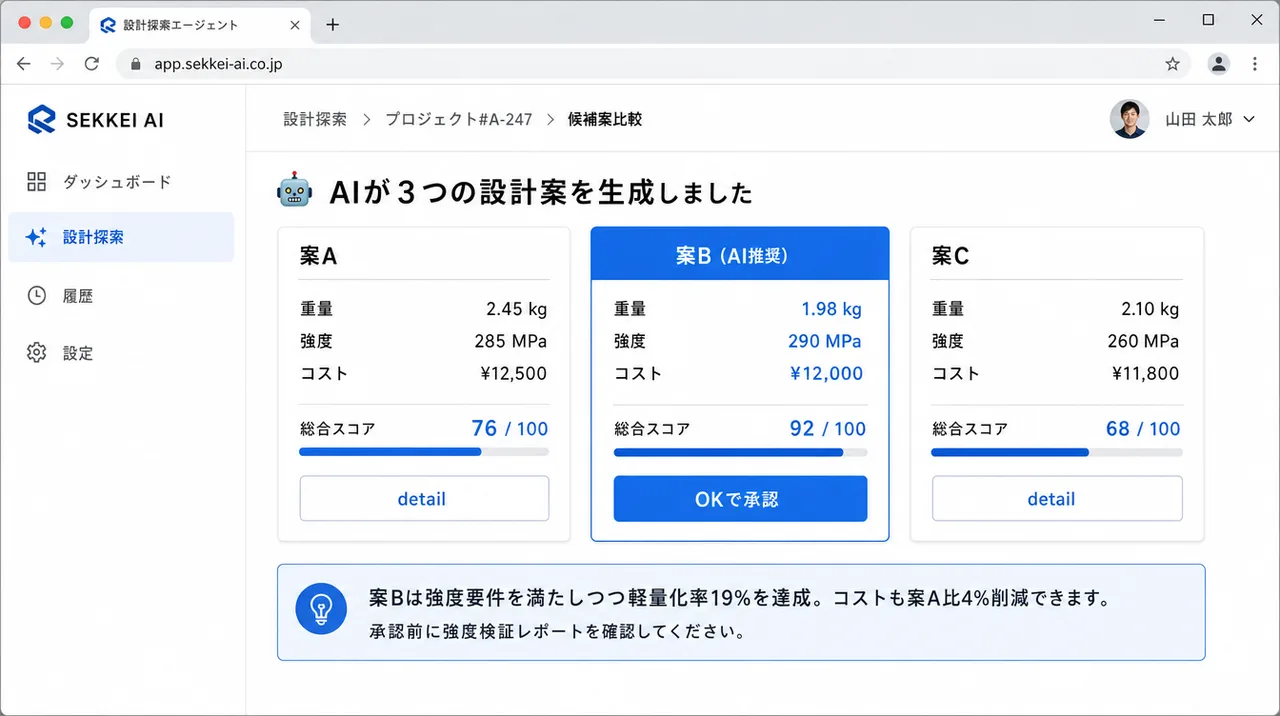Viewport: 1280px width, 716px height.
Task: Click the 案Bは強度要件を満たしつつ summary text
Action: pos(740,598)
